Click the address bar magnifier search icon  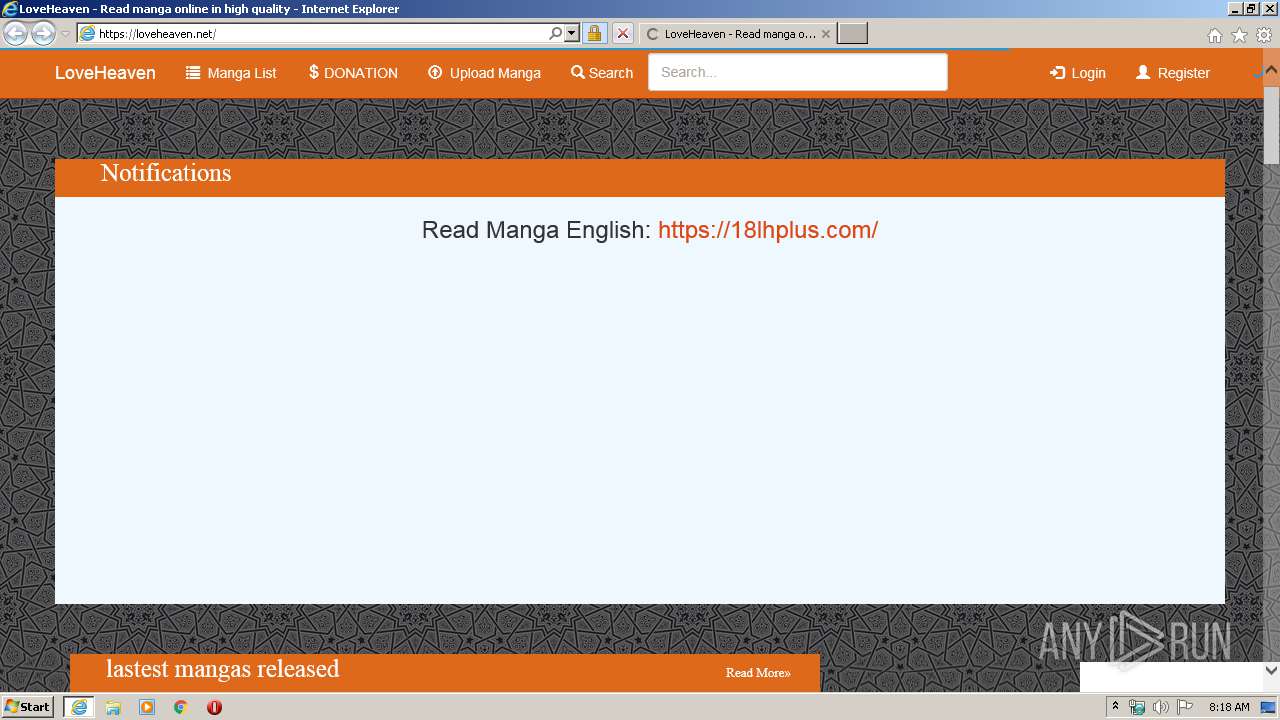[556, 33]
